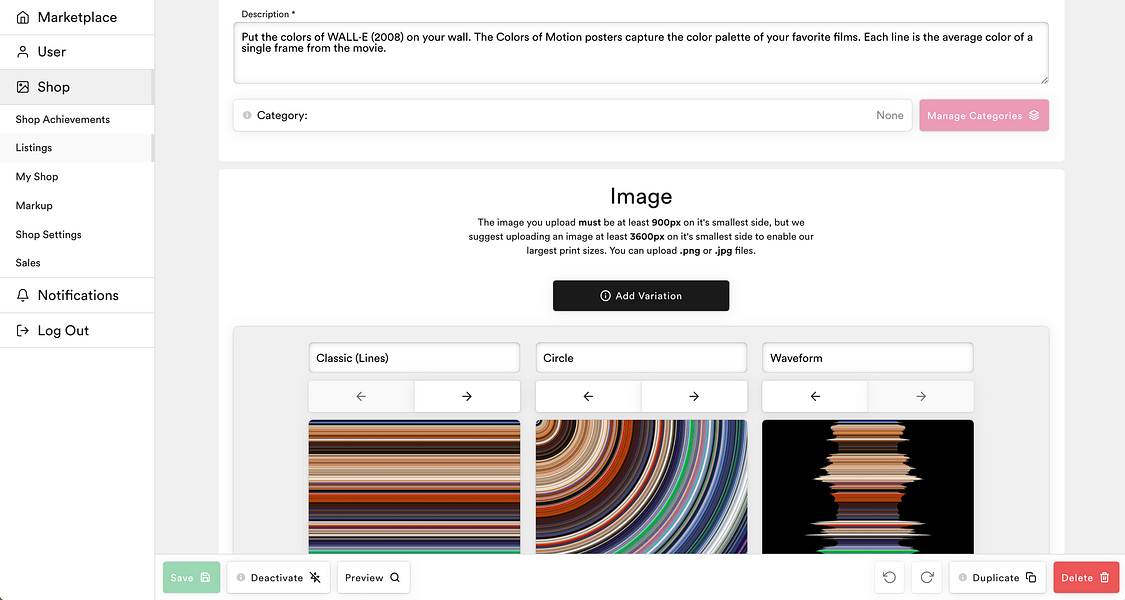Viewport: 1125px width, 600px height.
Task: Select the Waveform variation image thumbnail
Action: tap(867, 487)
